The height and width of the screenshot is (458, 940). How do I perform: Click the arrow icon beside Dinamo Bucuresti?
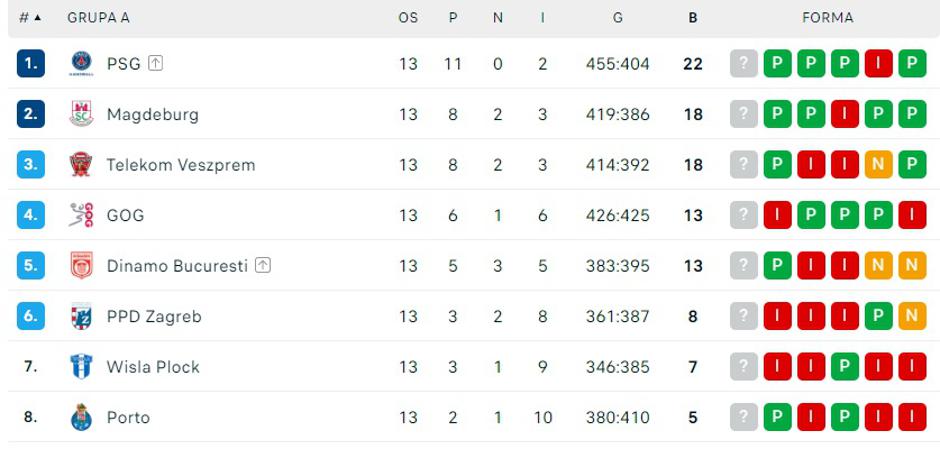(x=263, y=265)
